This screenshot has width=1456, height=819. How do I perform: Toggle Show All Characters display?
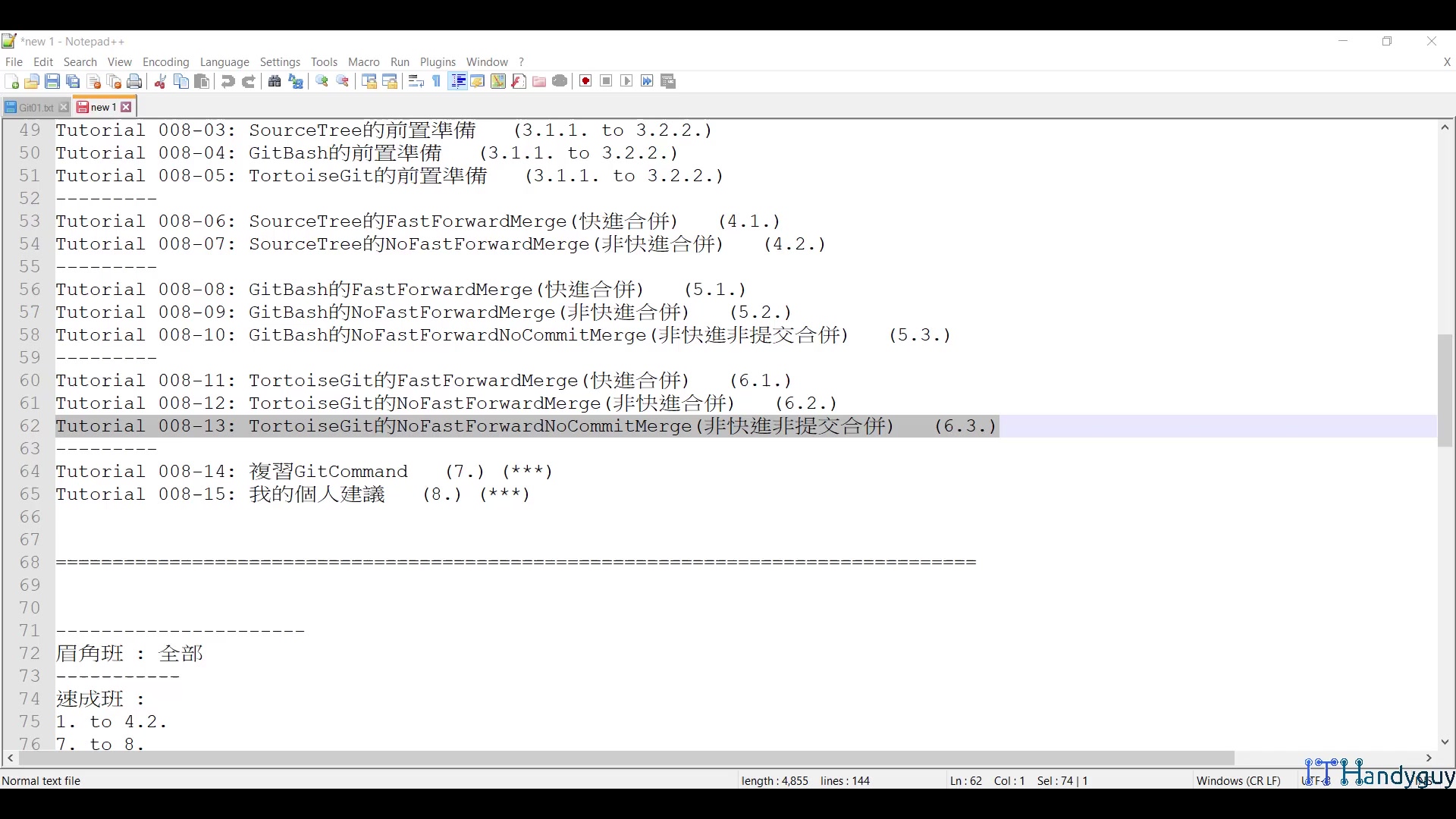[437, 81]
